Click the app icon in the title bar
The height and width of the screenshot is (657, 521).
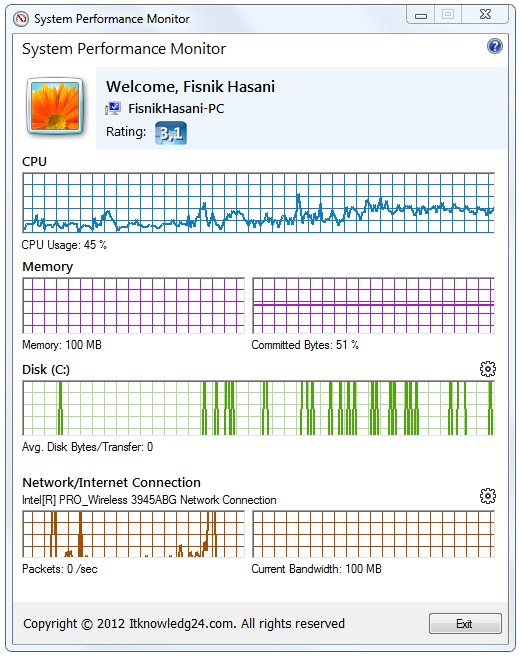coord(21,19)
